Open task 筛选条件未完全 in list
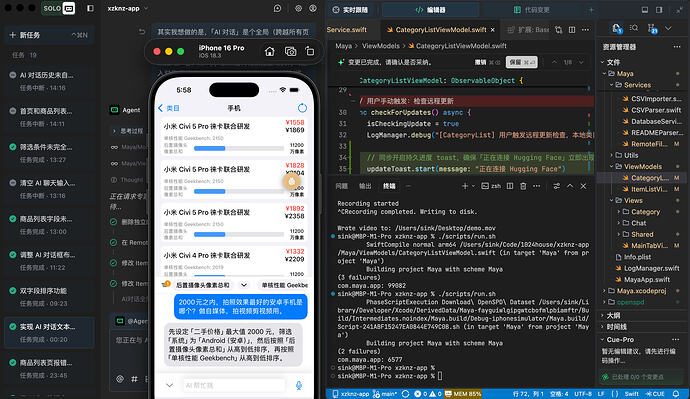 [x=49, y=153]
